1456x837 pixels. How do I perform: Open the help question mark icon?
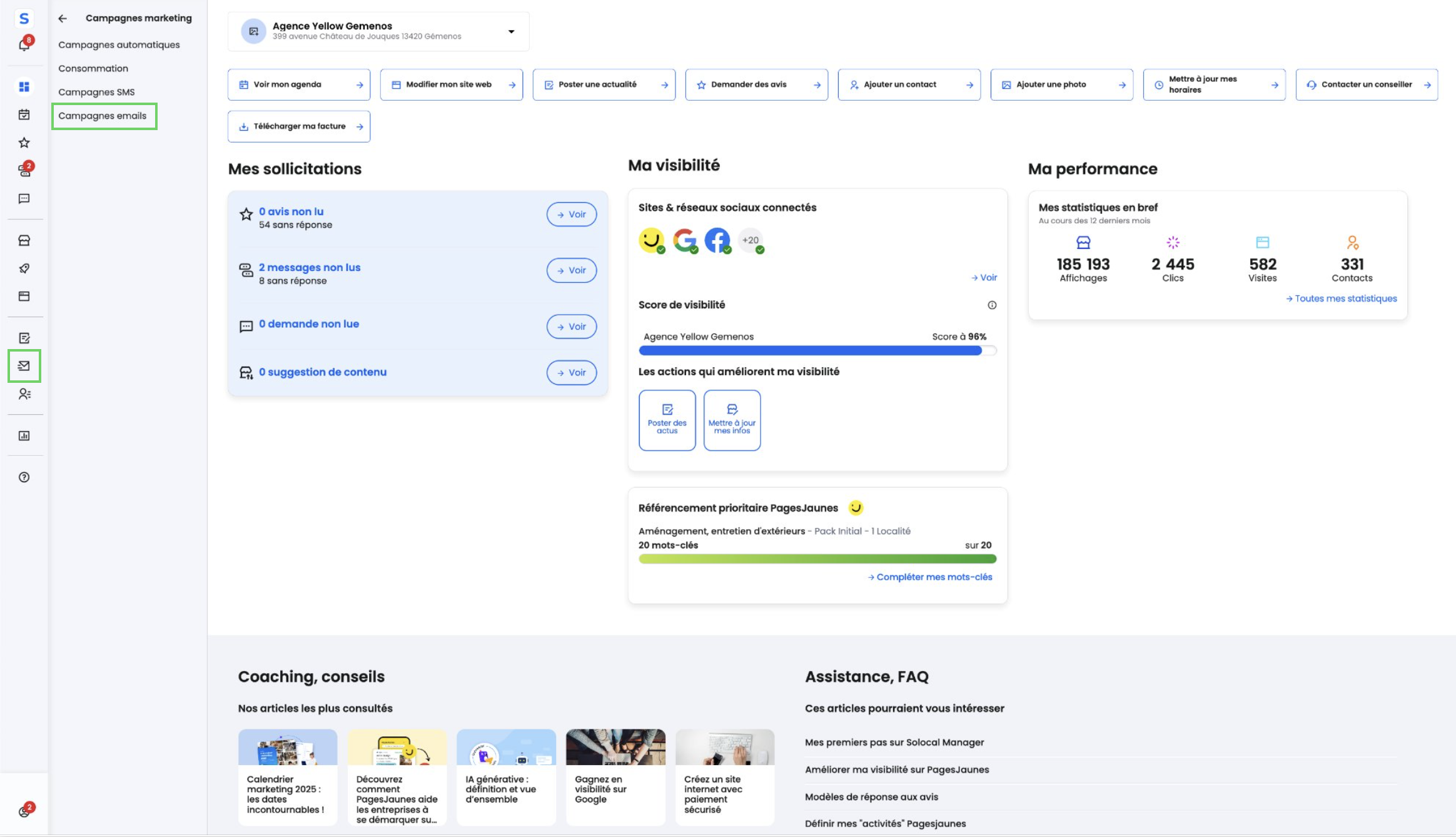24,477
